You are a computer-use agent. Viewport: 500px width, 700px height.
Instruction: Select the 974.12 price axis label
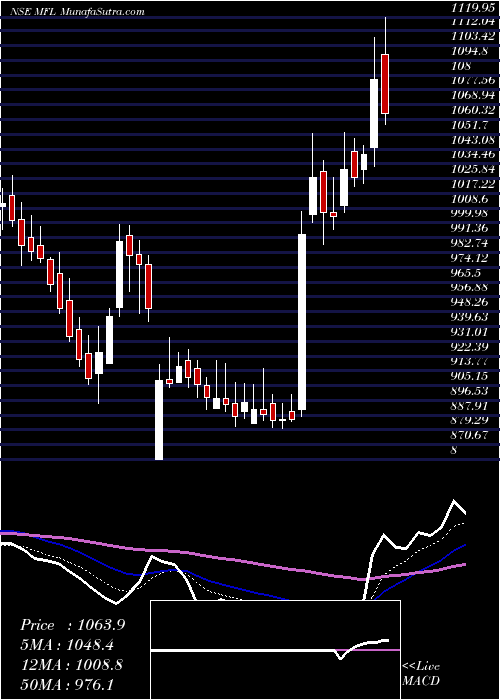pos(471,257)
